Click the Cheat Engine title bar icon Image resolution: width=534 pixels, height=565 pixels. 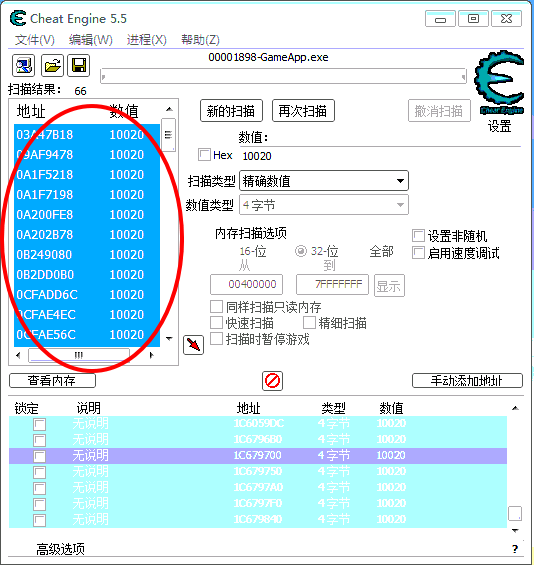(18, 18)
